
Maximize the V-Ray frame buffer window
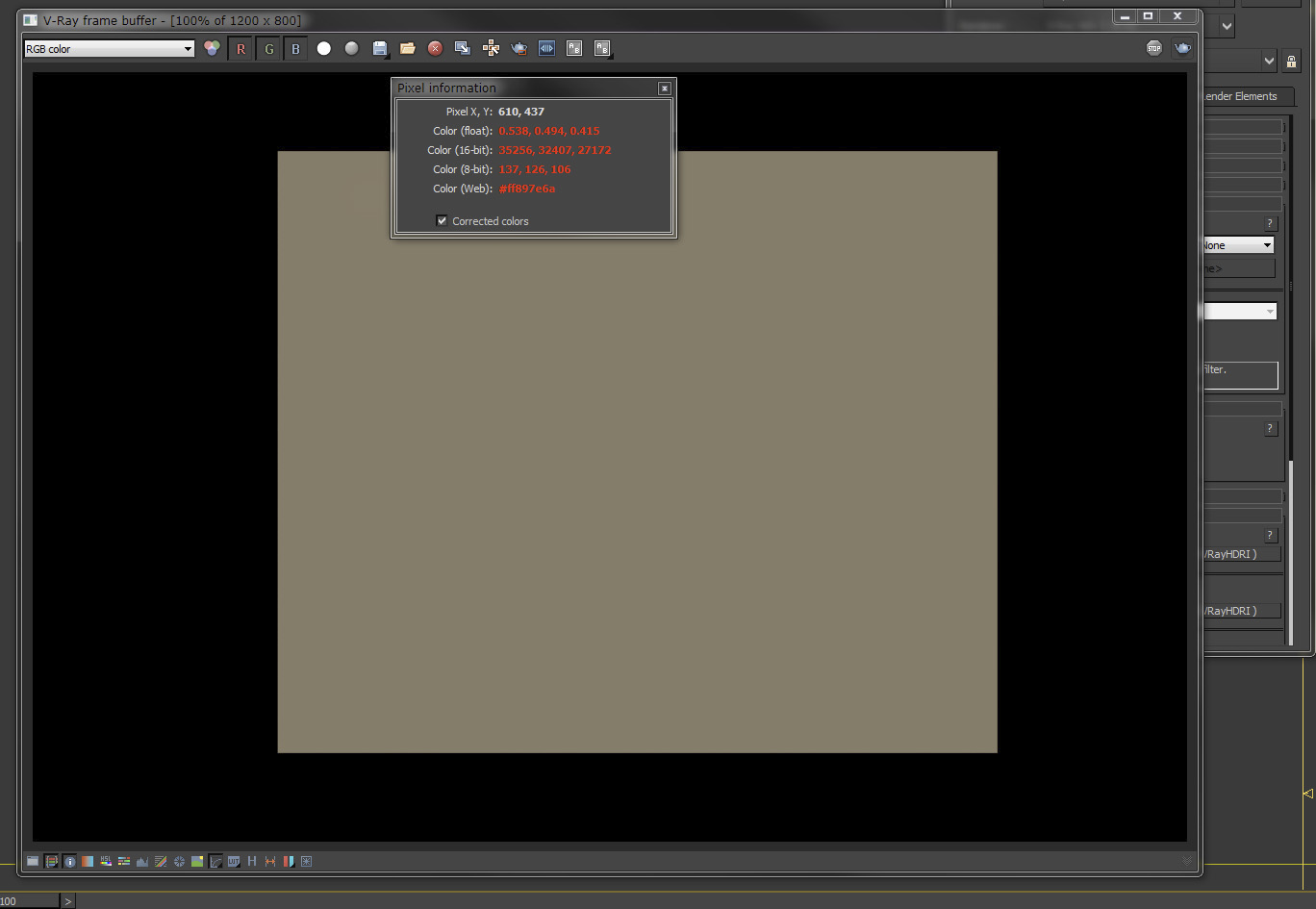click(1148, 16)
